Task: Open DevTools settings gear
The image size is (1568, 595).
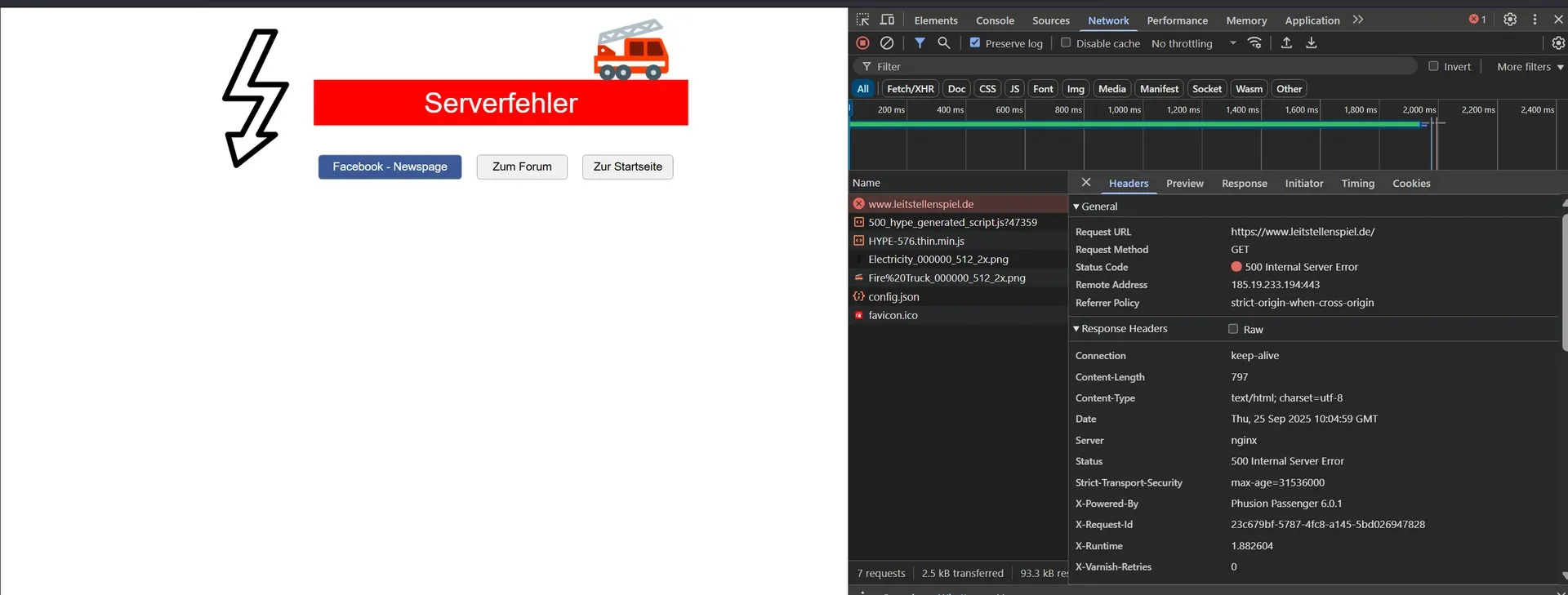Action: 1510,20
